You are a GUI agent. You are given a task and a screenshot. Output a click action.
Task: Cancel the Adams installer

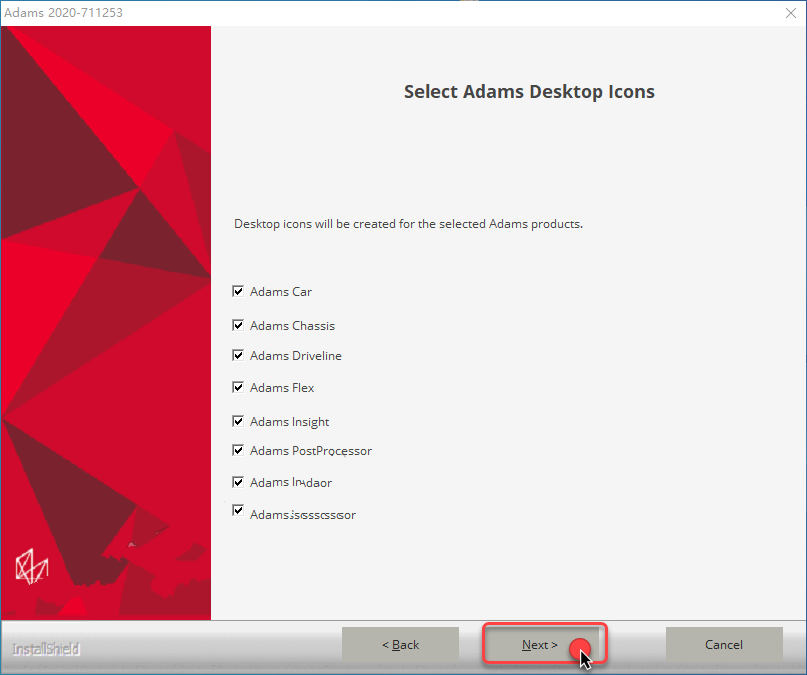(724, 644)
